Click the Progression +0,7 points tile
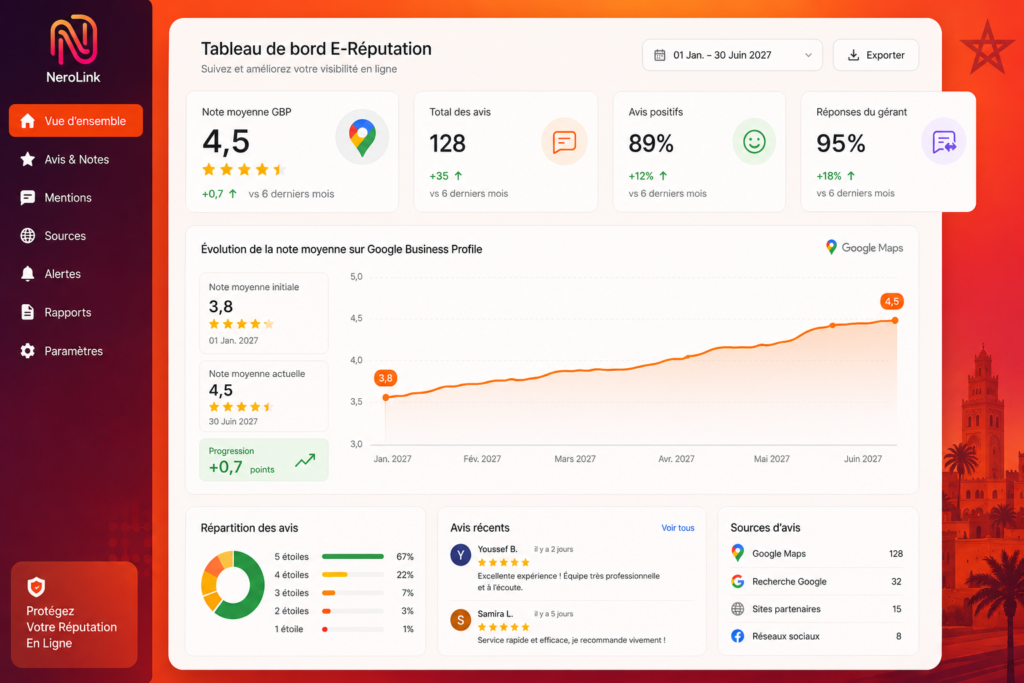 (264, 460)
